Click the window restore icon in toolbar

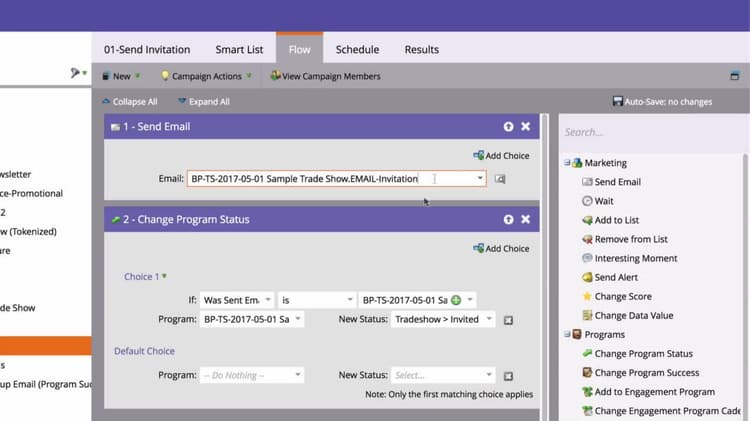pos(735,76)
